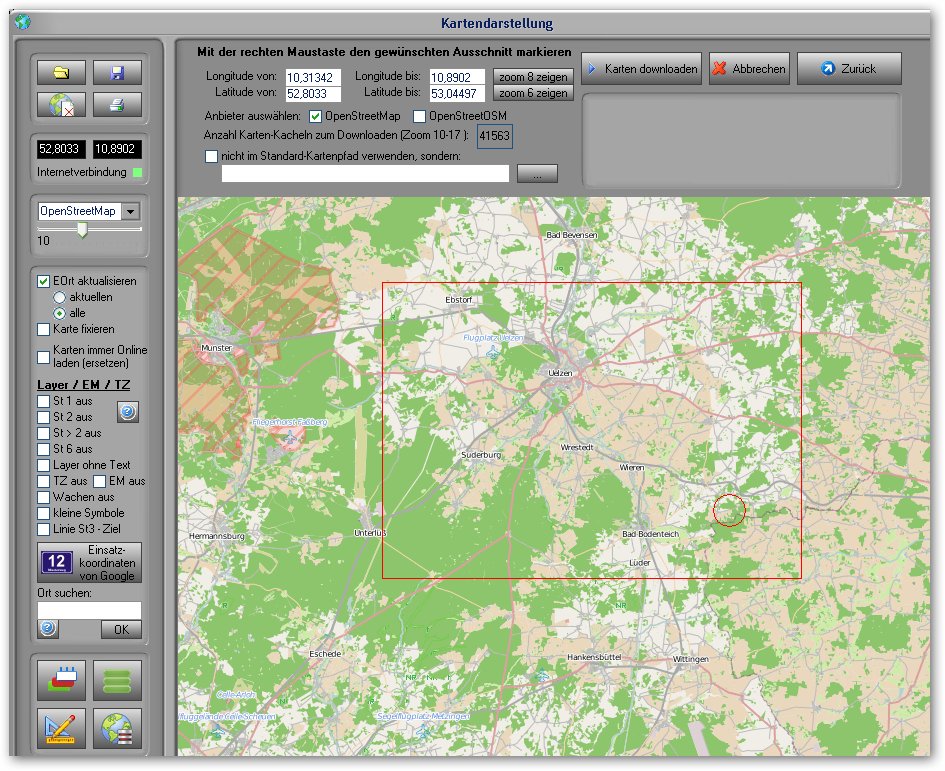Click the floppy disk save icon

click(x=118, y=73)
